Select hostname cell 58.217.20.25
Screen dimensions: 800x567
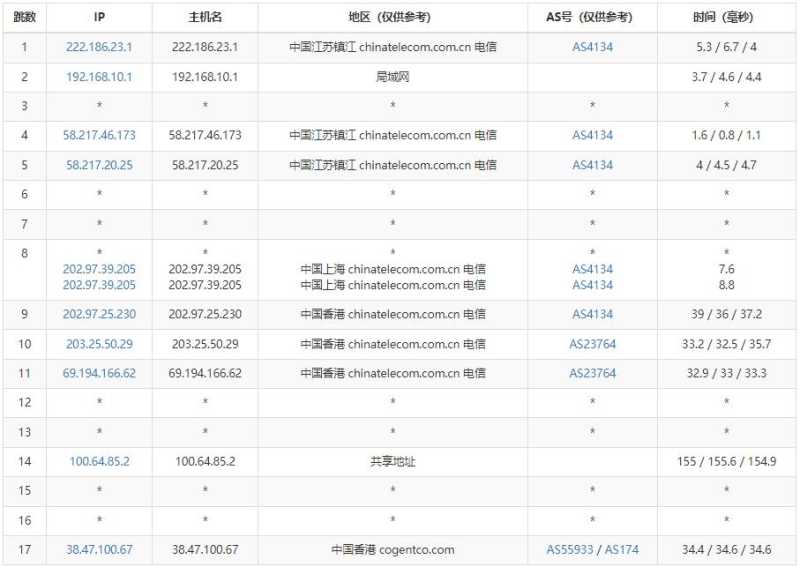point(205,165)
